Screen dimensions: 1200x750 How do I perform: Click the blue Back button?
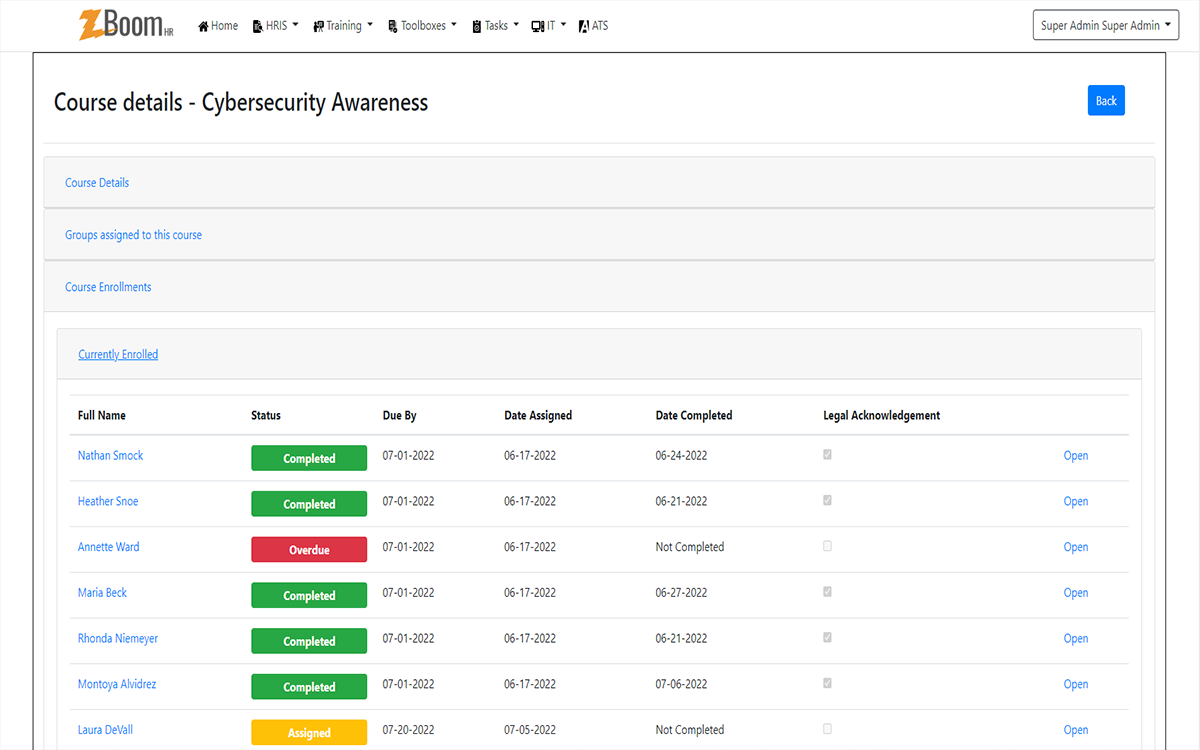[x=1106, y=100]
